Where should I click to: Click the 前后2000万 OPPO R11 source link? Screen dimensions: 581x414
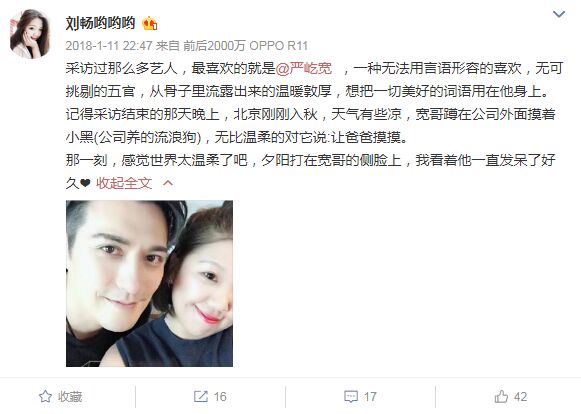[x=245, y=46]
